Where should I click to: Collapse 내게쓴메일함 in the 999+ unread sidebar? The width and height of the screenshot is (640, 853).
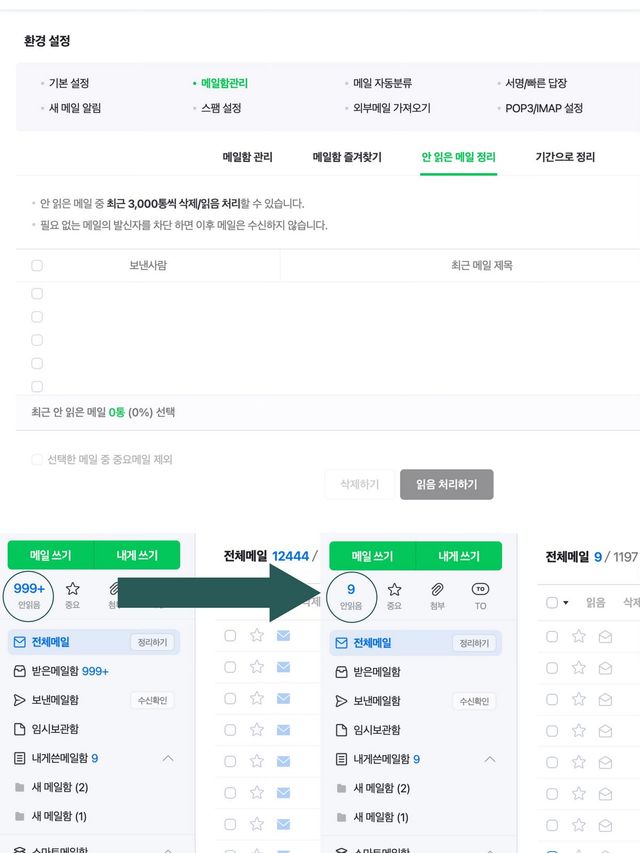[168, 759]
